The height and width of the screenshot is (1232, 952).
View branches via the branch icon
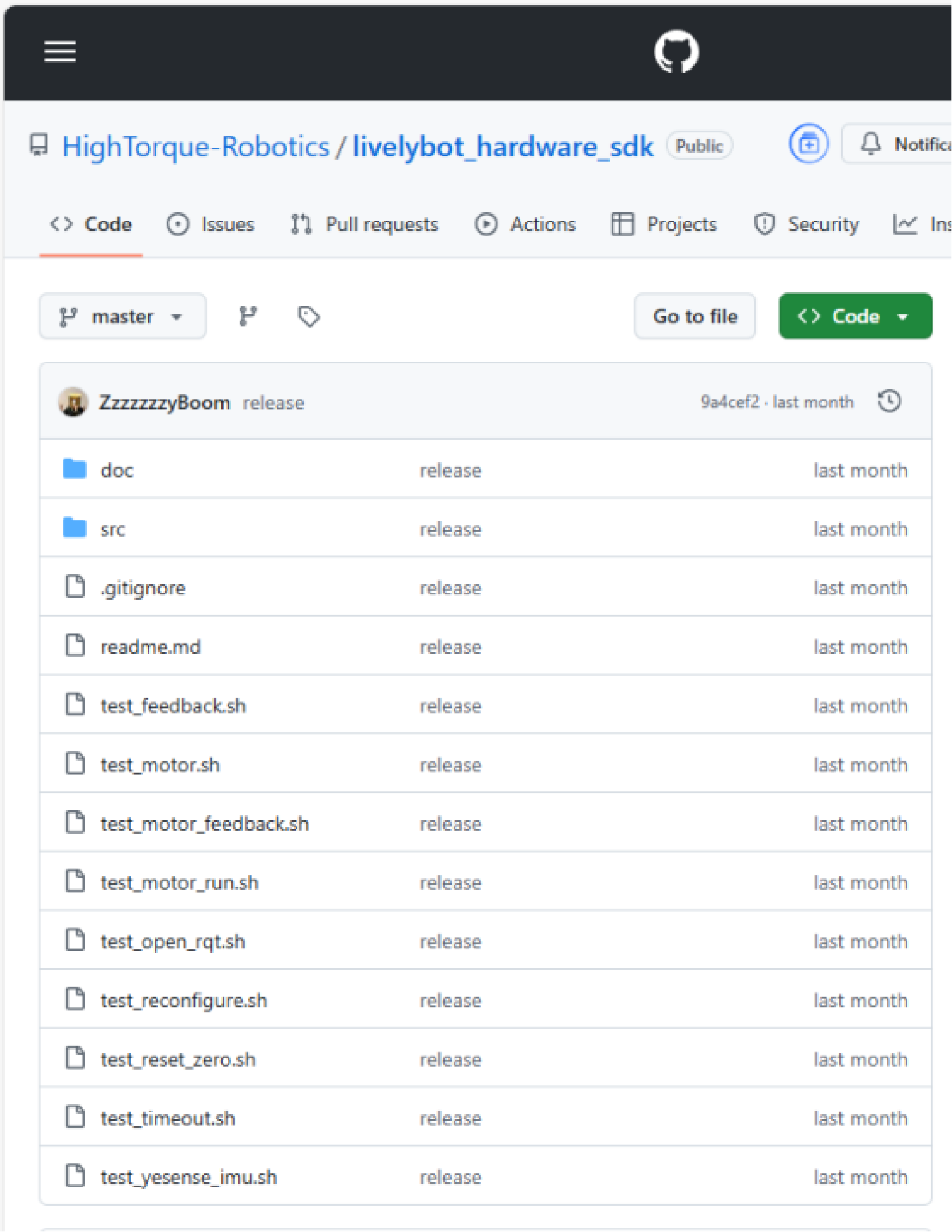[248, 316]
